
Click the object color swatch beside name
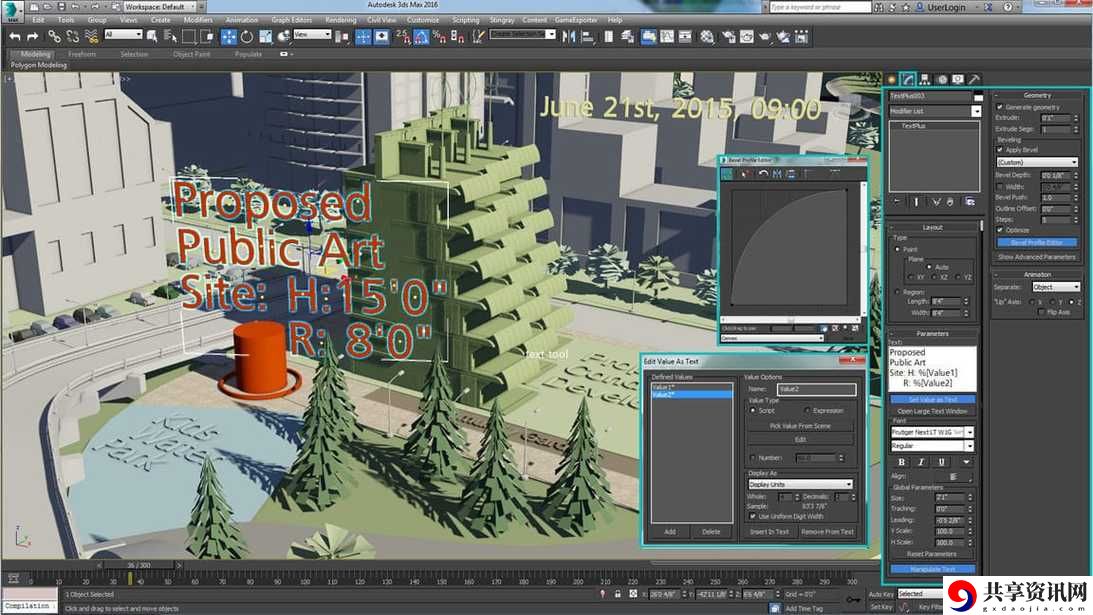coord(978,96)
